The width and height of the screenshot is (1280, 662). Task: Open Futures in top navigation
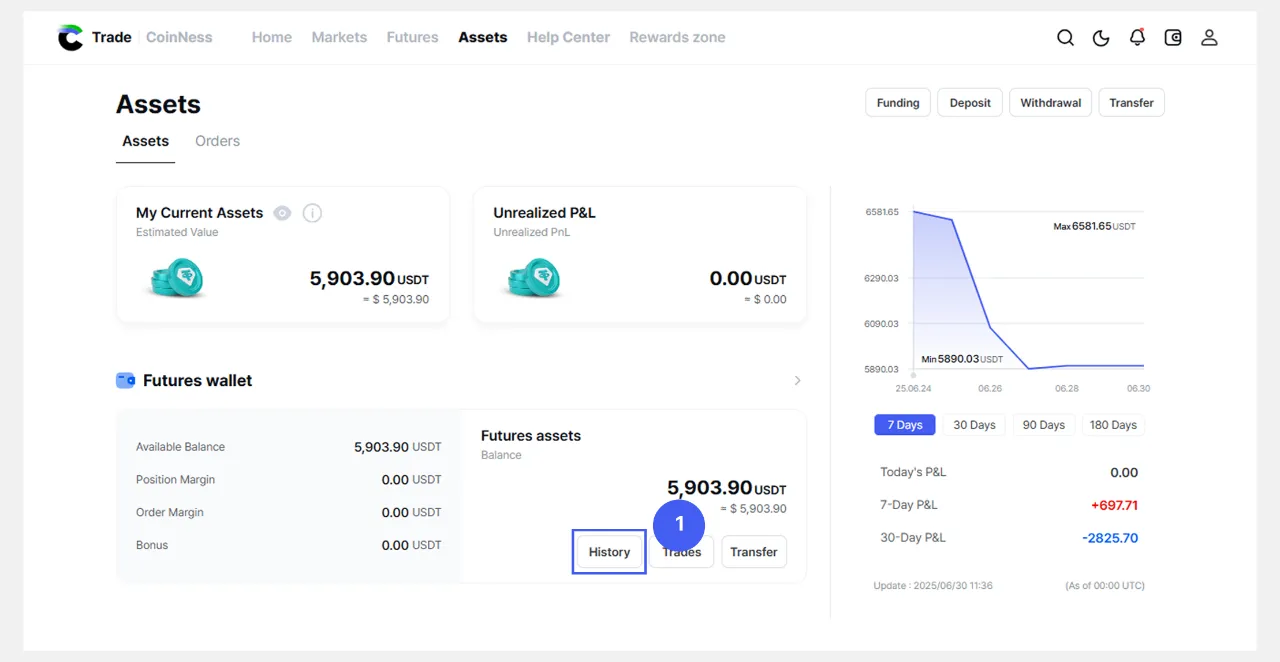tap(412, 37)
